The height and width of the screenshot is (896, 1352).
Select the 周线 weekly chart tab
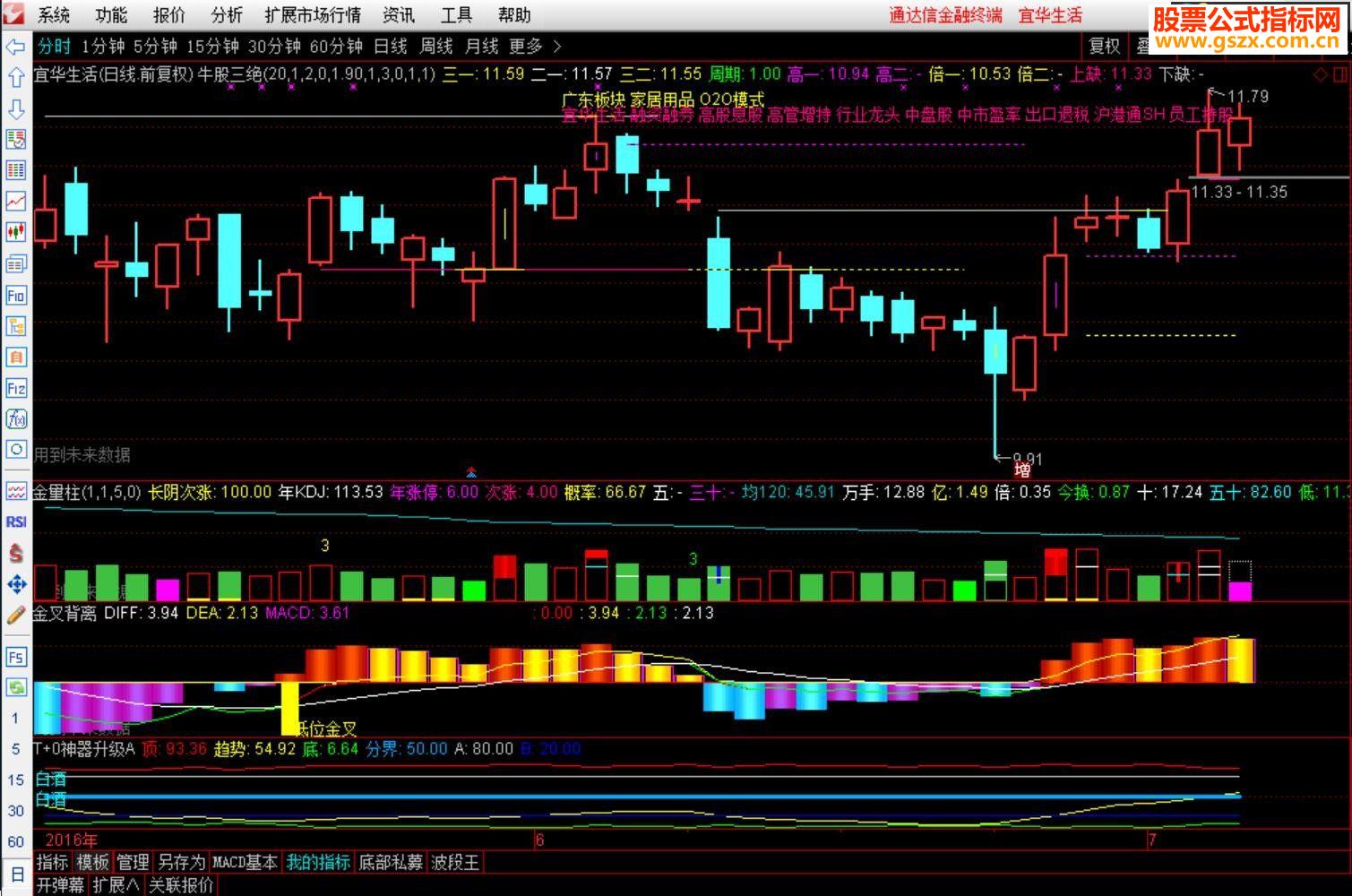click(436, 47)
